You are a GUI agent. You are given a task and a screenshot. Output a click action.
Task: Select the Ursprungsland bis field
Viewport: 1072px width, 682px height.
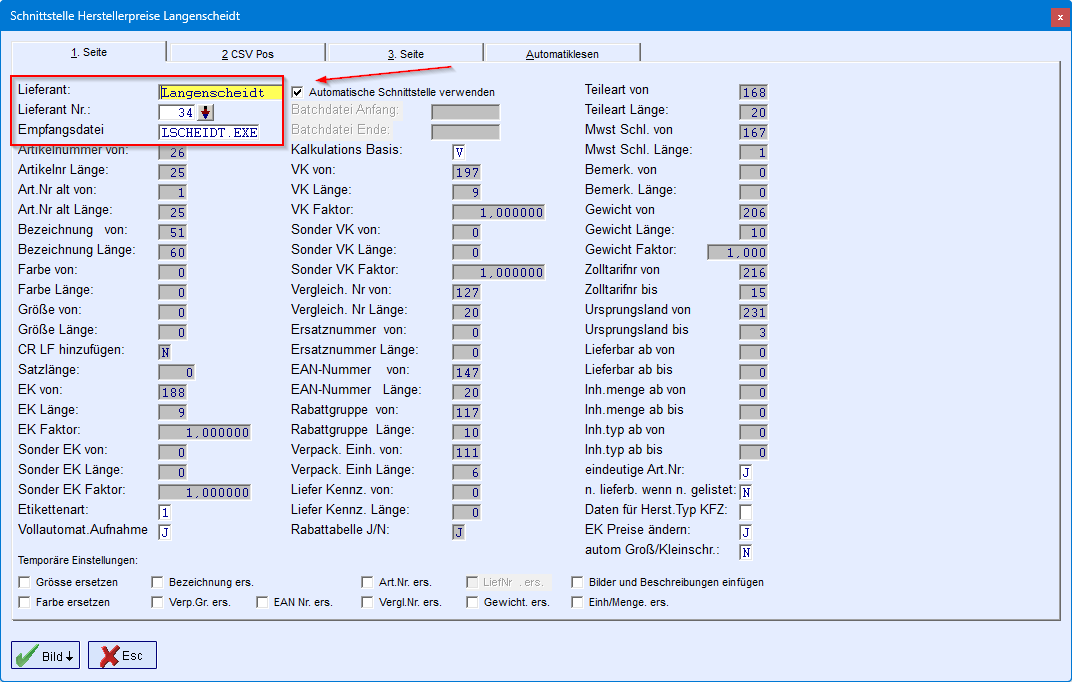pyautogui.click(x=753, y=332)
